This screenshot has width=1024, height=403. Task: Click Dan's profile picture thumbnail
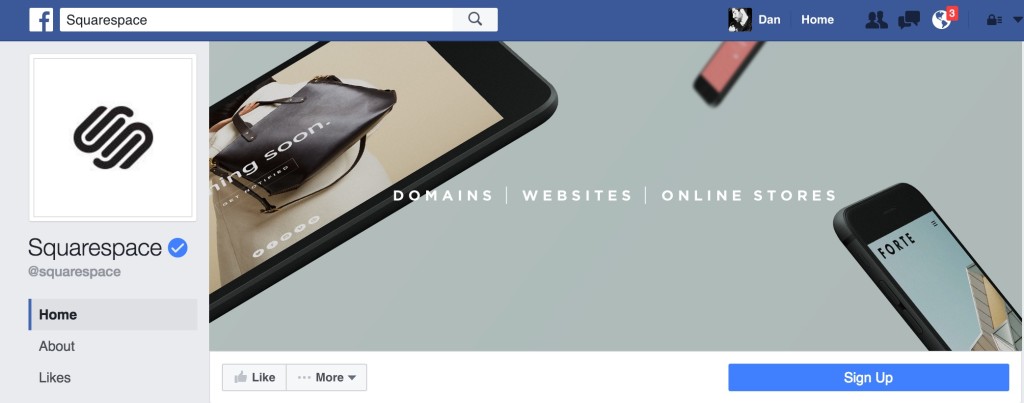[x=740, y=20]
